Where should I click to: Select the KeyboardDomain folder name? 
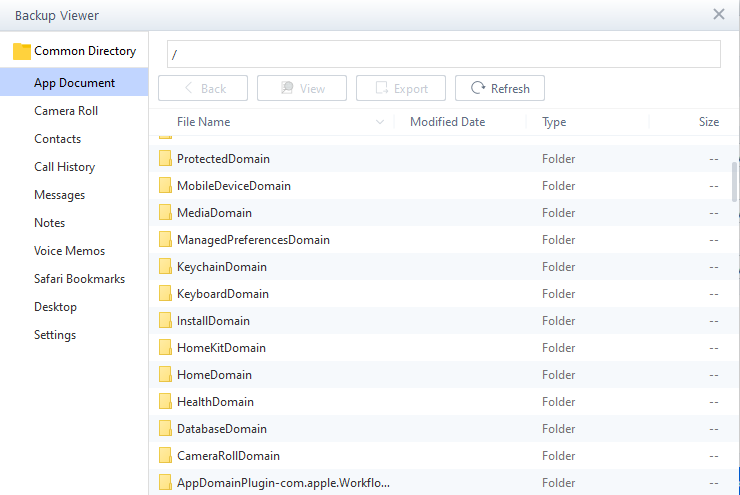[223, 294]
